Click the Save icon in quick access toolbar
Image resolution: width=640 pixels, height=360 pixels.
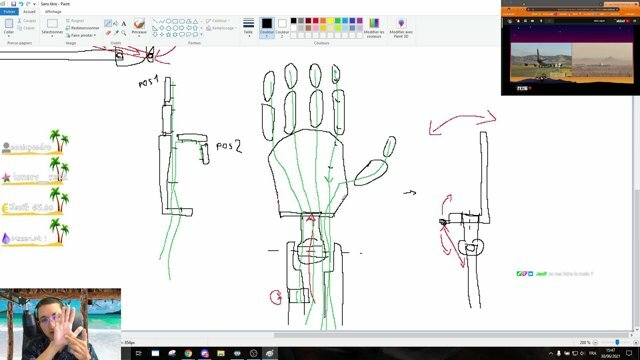[13, 4]
